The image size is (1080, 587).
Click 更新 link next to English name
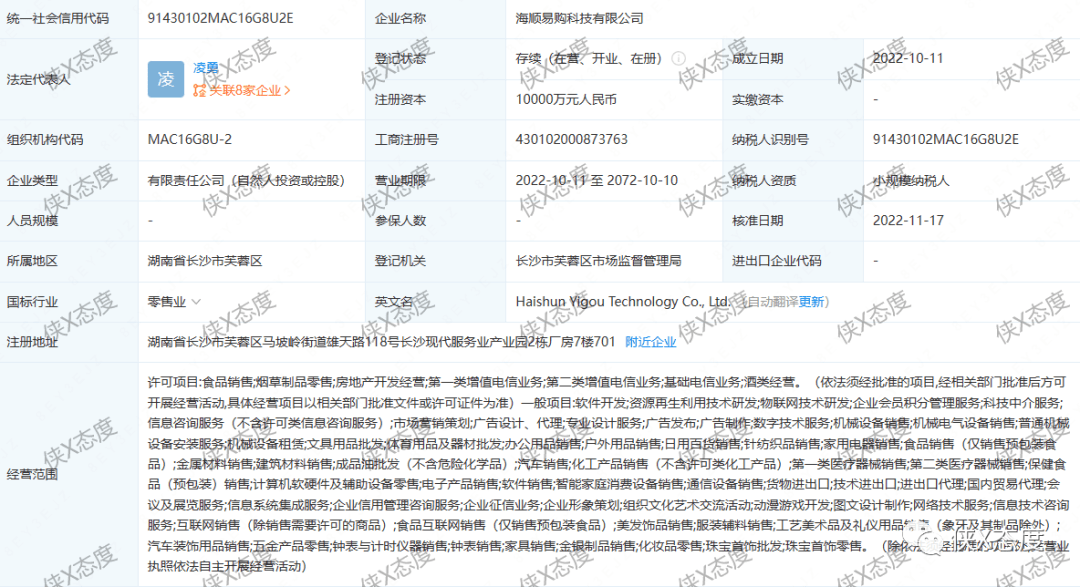pos(811,302)
